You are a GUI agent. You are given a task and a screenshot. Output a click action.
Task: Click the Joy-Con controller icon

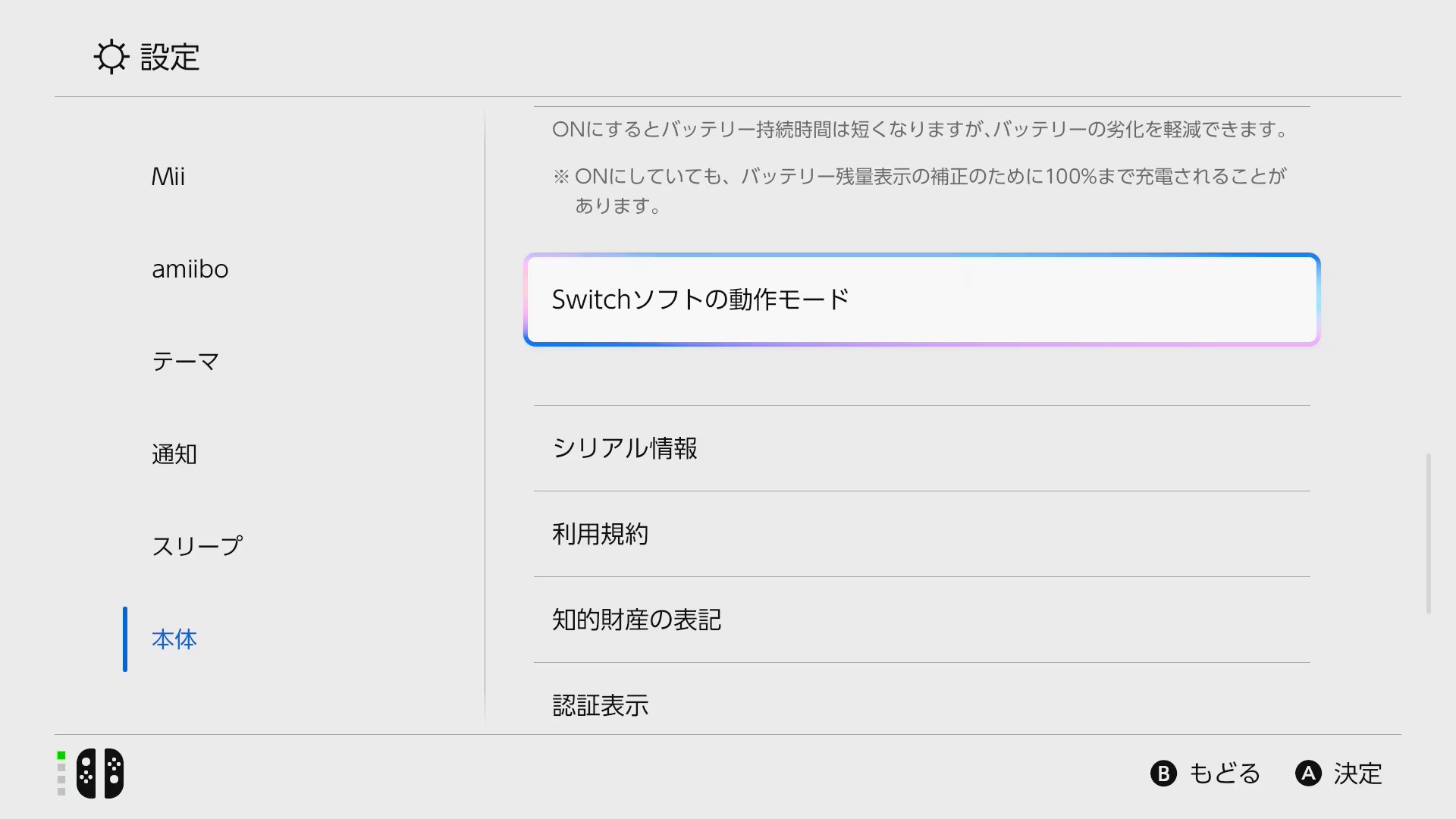pos(101,773)
